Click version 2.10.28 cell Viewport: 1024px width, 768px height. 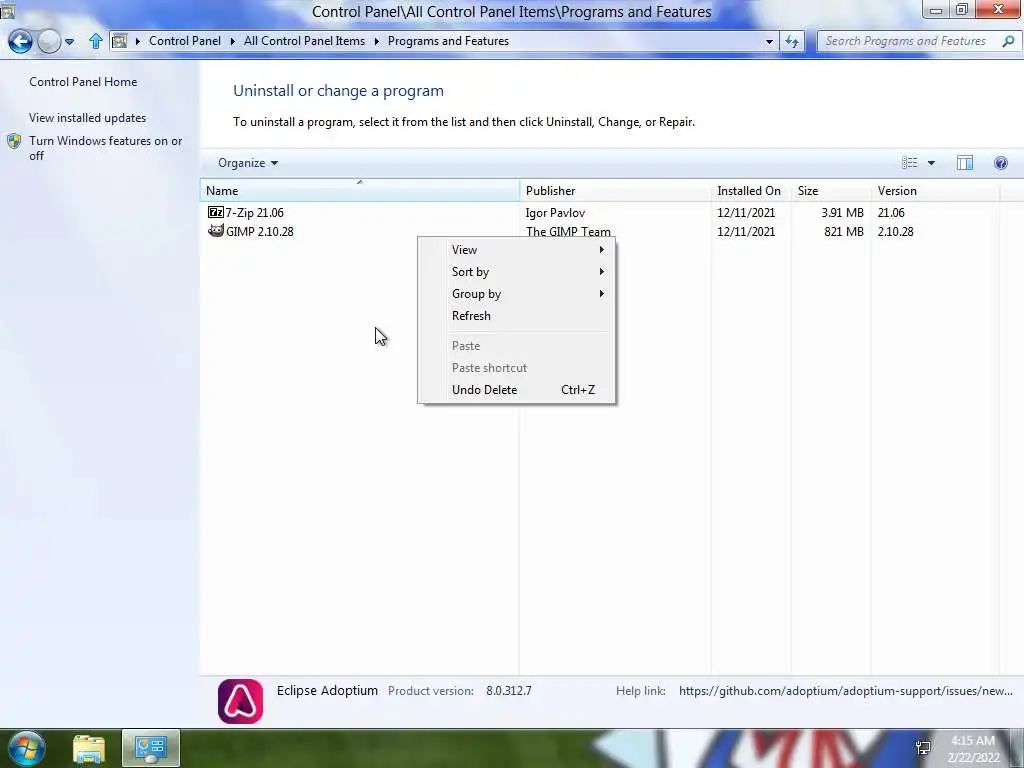pyautogui.click(x=895, y=232)
